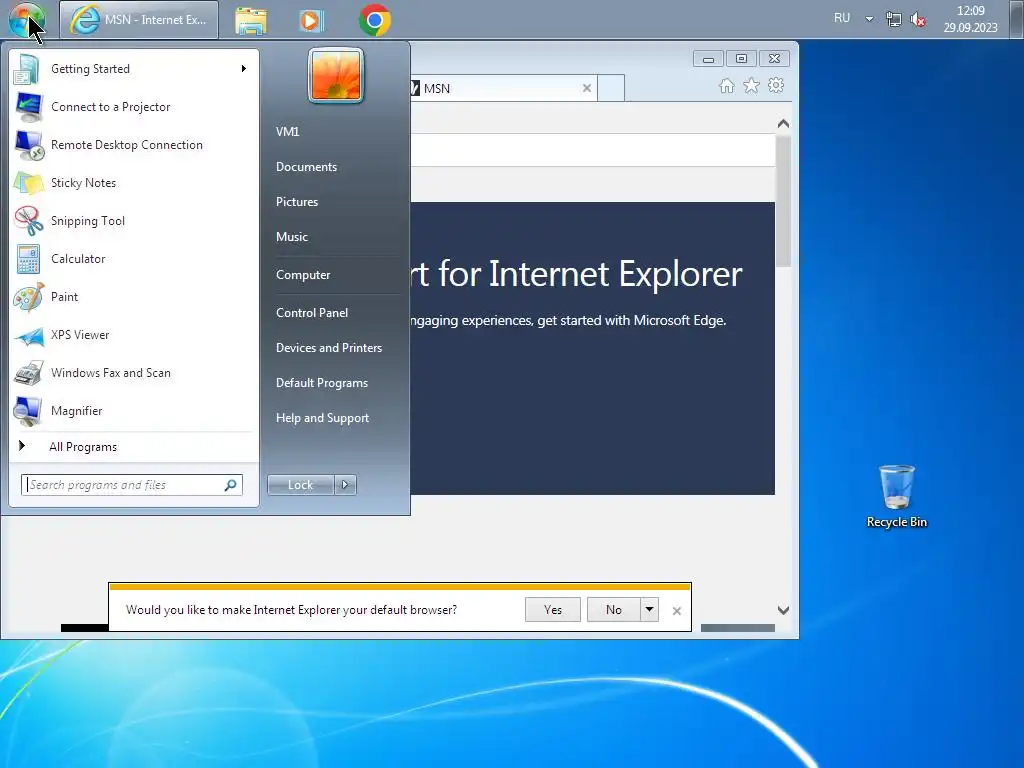Launch Calculator
The width and height of the screenshot is (1024, 768).
tap(134, 259)
